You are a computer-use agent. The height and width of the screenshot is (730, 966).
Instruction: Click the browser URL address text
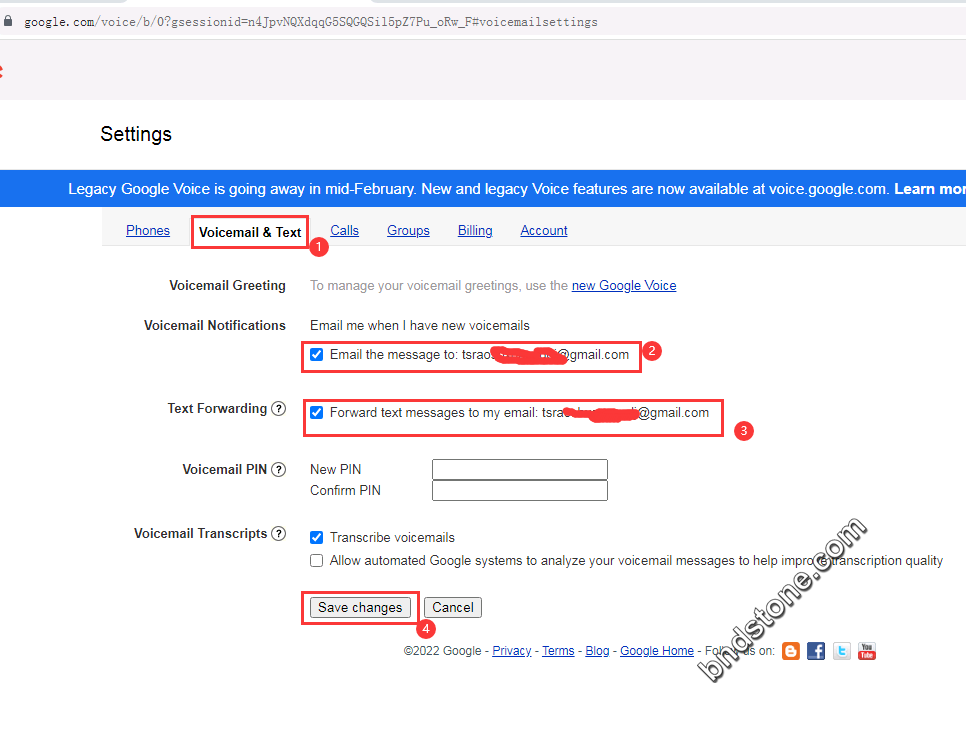[x=310, y=22]
